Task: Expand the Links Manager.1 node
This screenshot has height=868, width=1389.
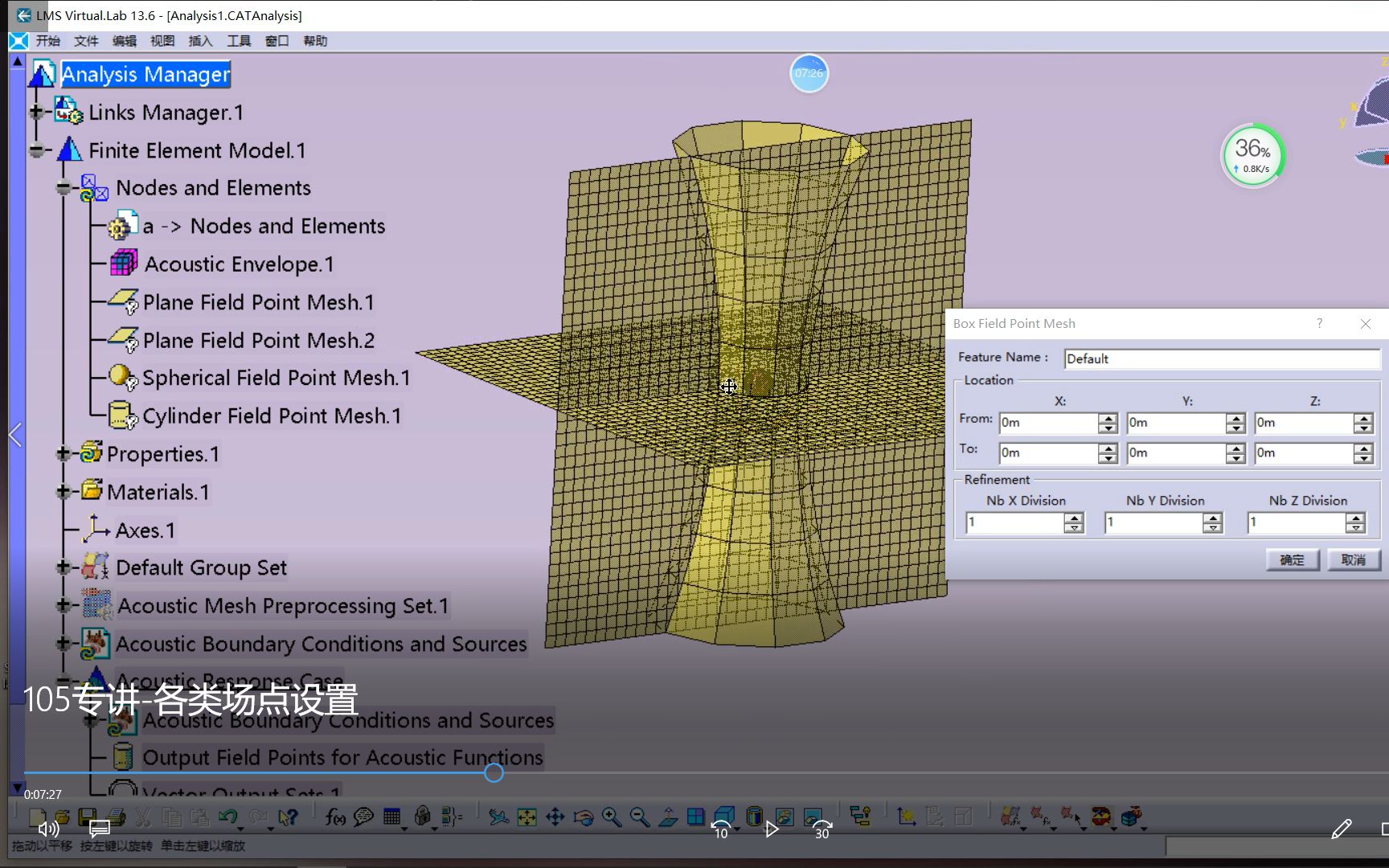Action: pos(36,113)
